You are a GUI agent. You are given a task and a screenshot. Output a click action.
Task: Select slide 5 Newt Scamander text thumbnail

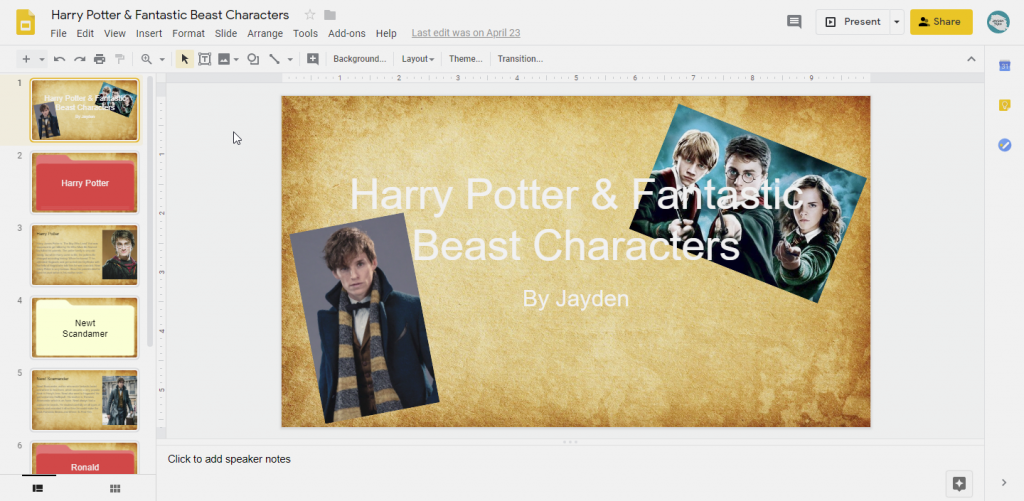[x=85, y=400]
